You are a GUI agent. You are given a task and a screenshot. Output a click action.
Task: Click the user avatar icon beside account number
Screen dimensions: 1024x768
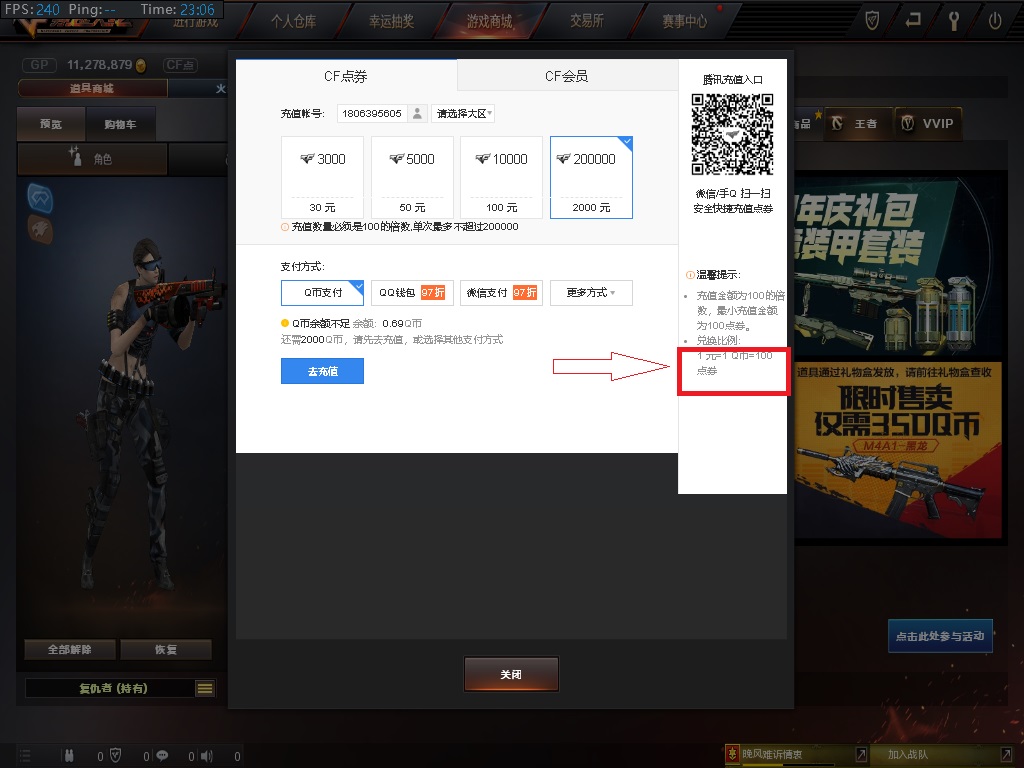click(417, 114)
